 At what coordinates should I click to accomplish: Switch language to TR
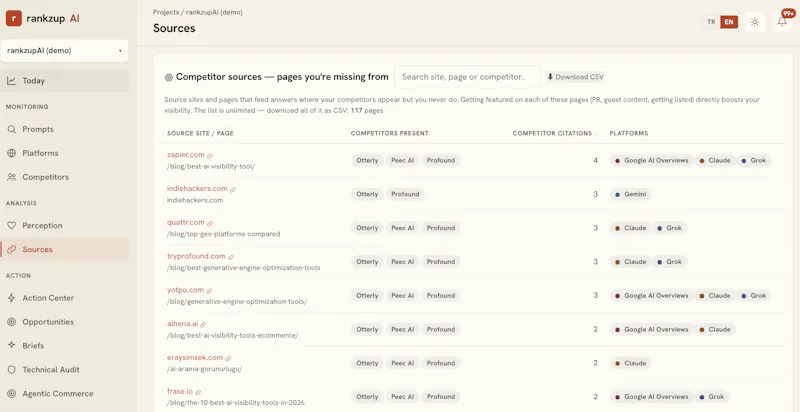(711, 22)
